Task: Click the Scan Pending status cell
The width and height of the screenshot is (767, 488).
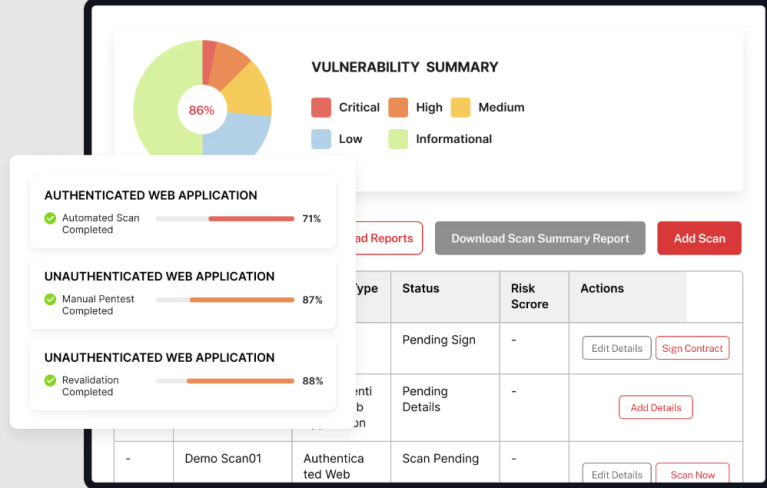Action: tap(445, 462)
